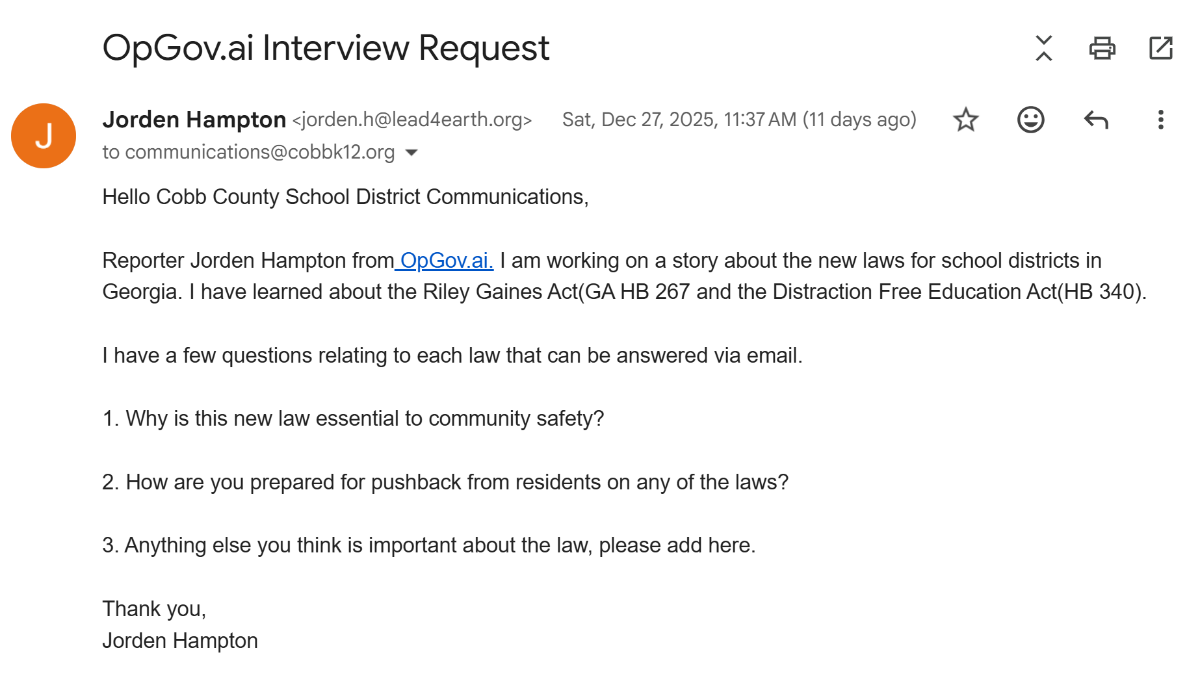Click the Jorden Hampton signature at email end
The width and height of the screenshot is (1200, 685).
click(180, 641)
